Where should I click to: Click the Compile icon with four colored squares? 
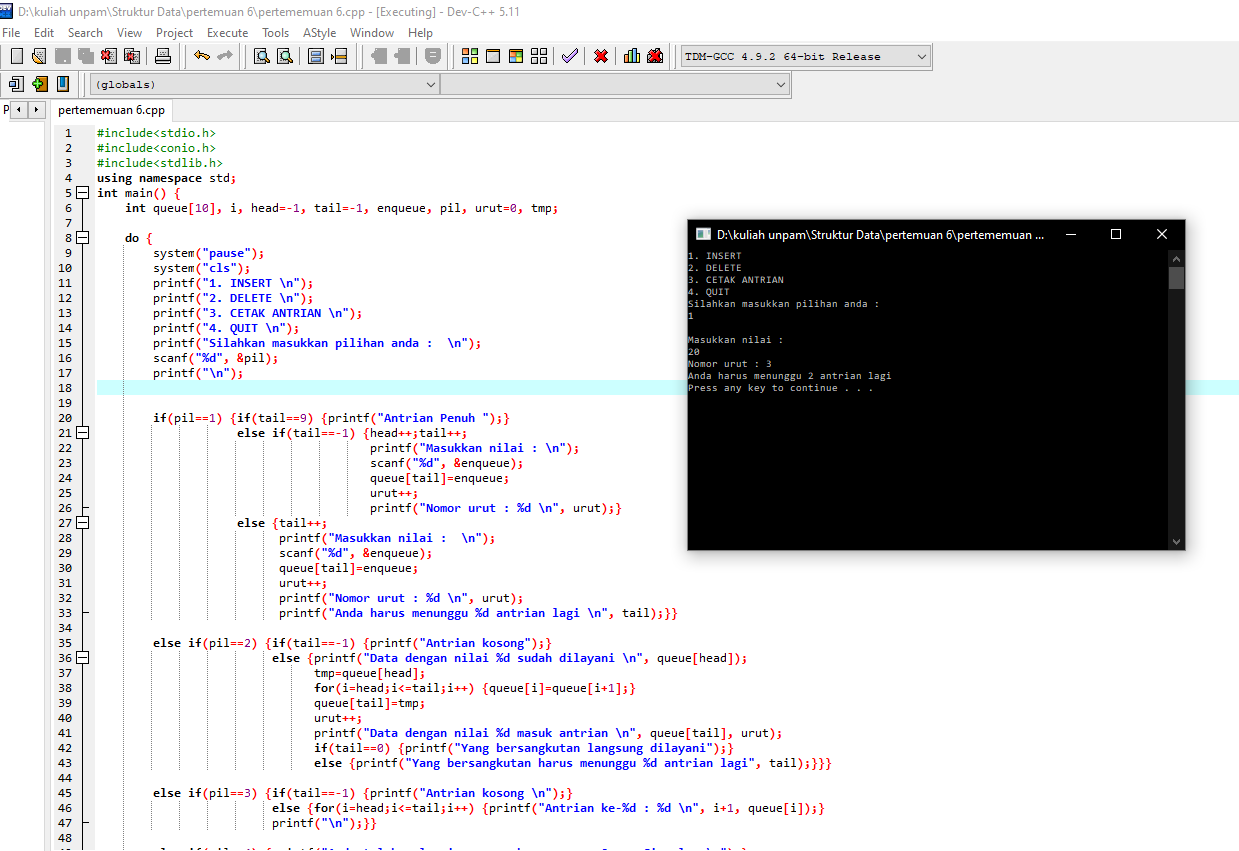[470, 56]
